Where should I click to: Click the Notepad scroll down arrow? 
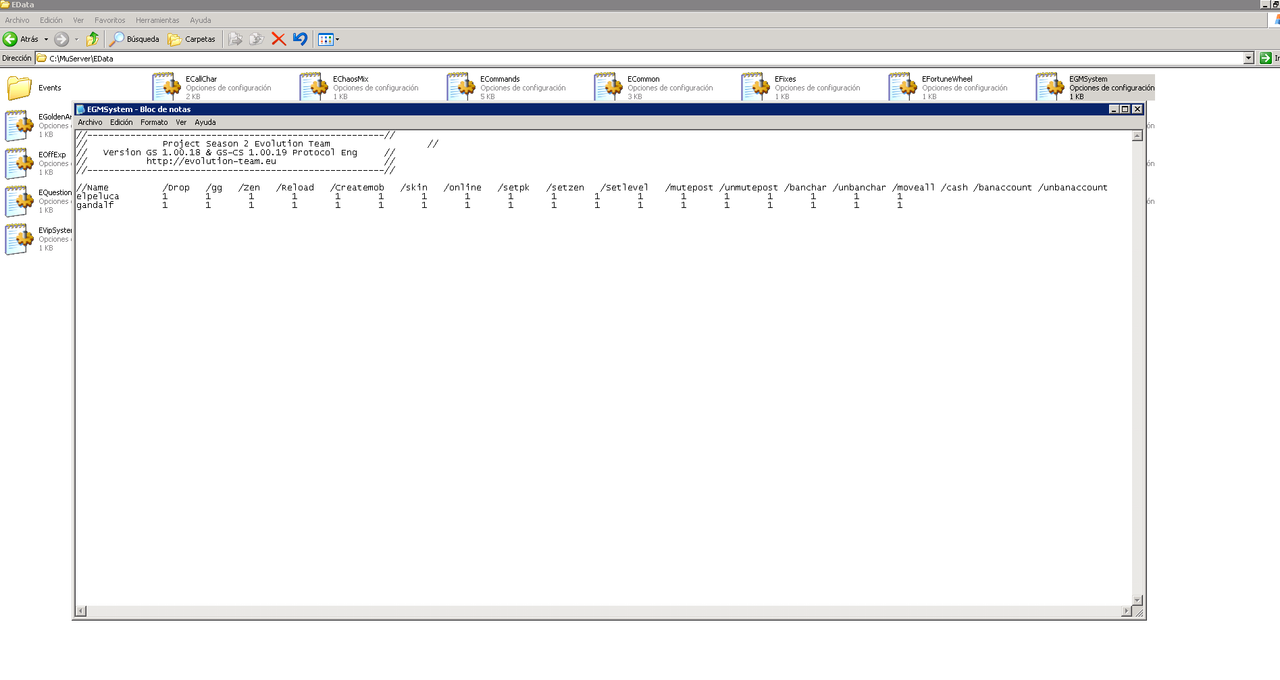click(1137, 600)
